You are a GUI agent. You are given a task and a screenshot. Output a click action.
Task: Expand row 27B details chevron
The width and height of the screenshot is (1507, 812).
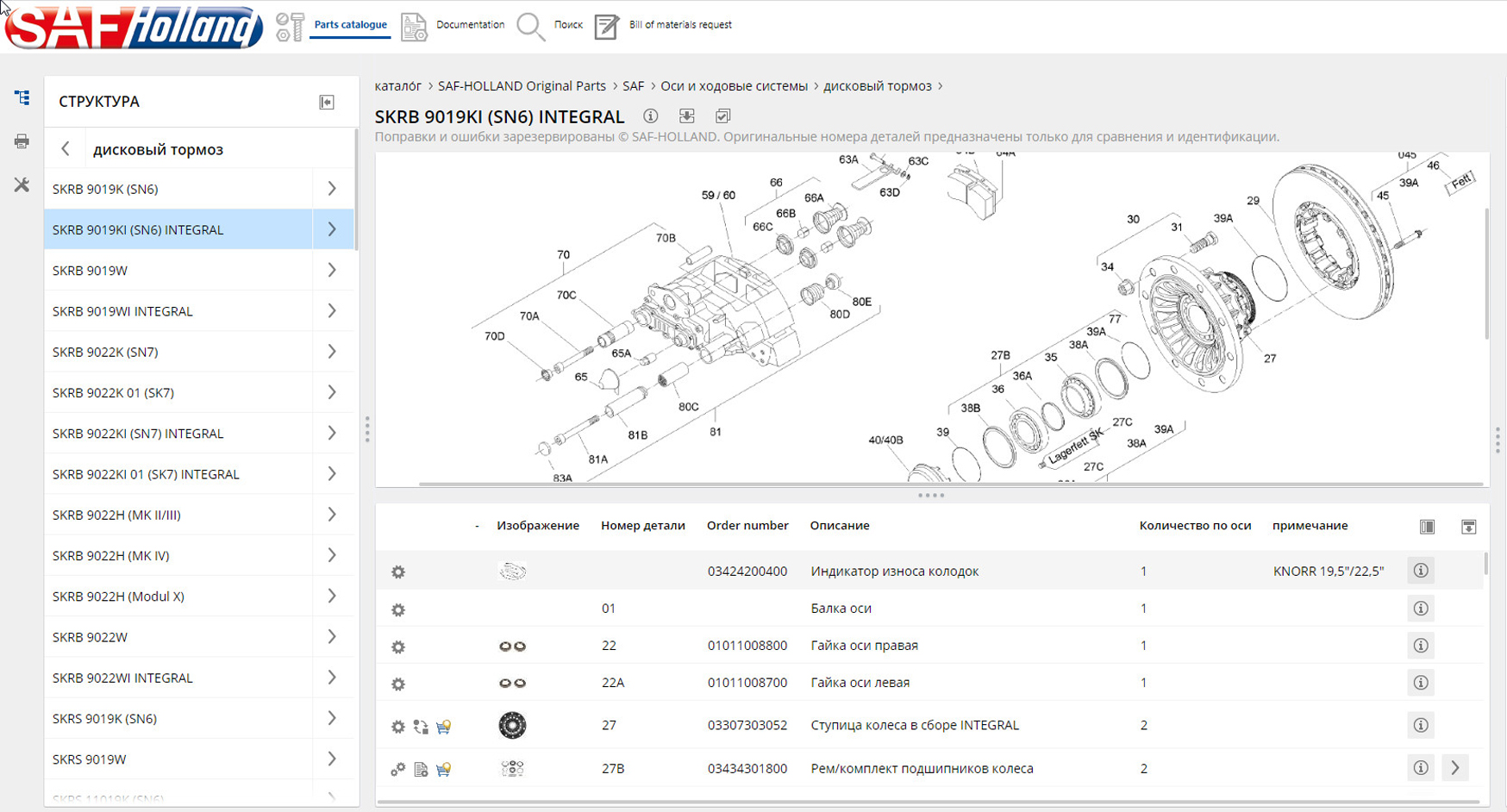pos(1455,768)
